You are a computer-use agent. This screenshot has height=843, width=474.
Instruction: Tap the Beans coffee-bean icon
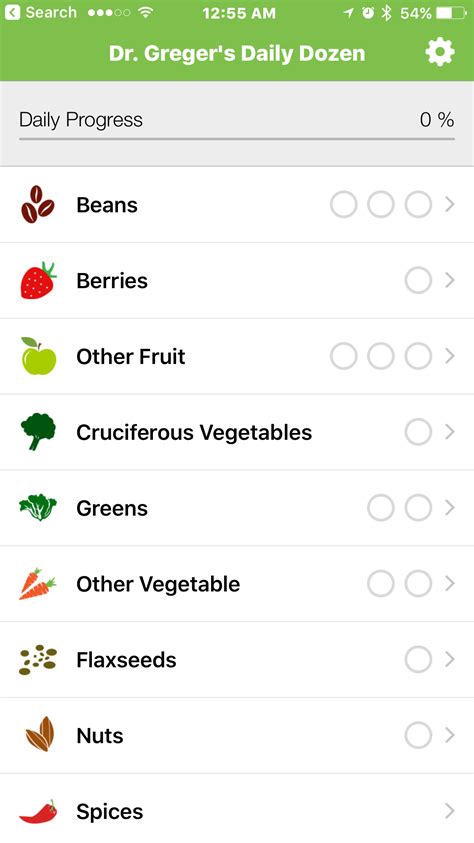pos(38,204)
